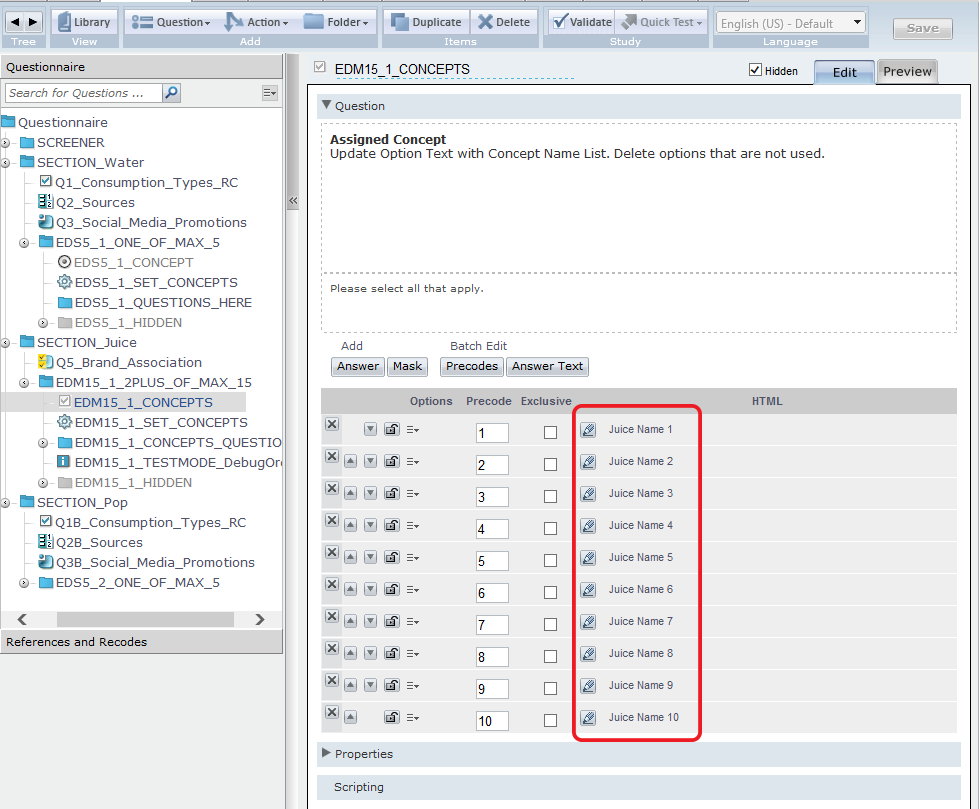The width and height of the screenshot is (980, 809).
Task: Expand the EDM15_1_HIDDEN folder node
Action: pyautogui.click(x=43, y=483)
